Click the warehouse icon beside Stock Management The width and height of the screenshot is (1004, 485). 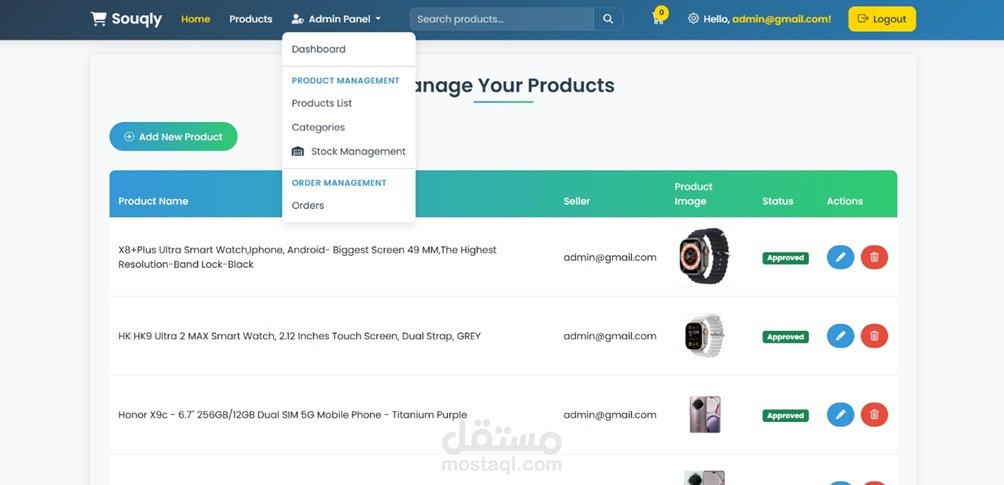[x=298, y=152]
